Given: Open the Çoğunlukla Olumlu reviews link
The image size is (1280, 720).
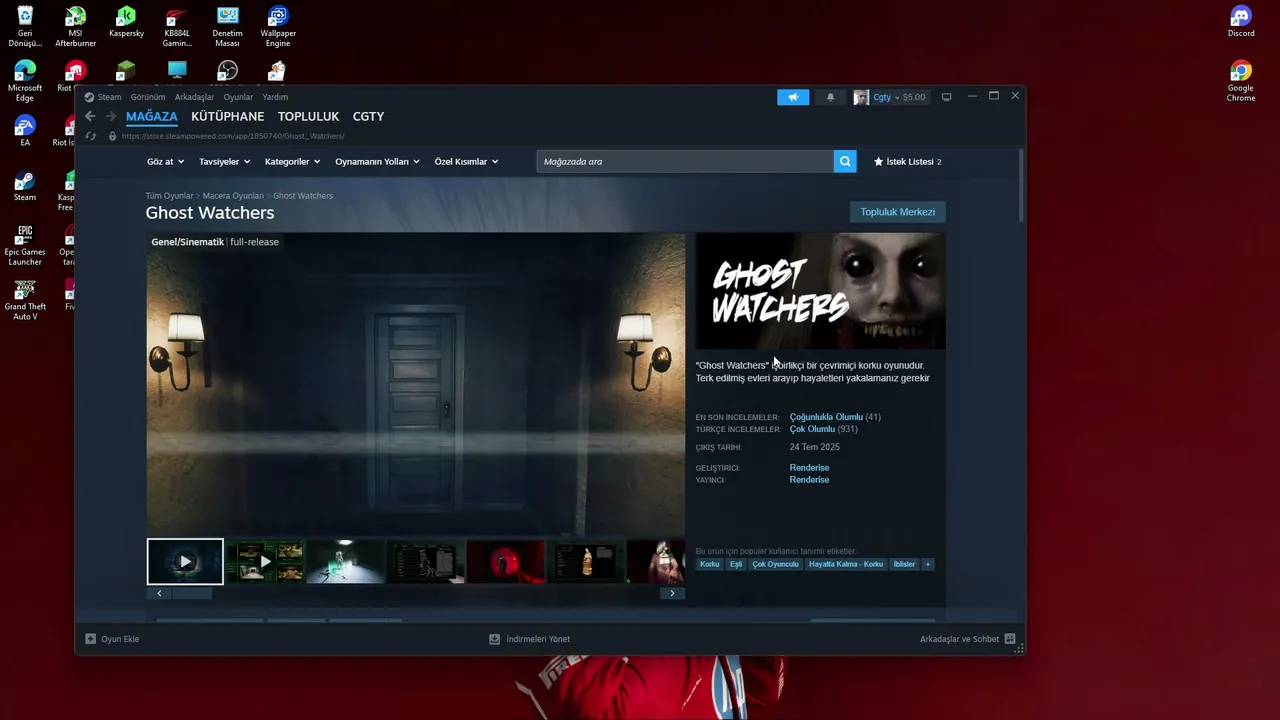Looking at the screenshot, I should pos(826,417).
